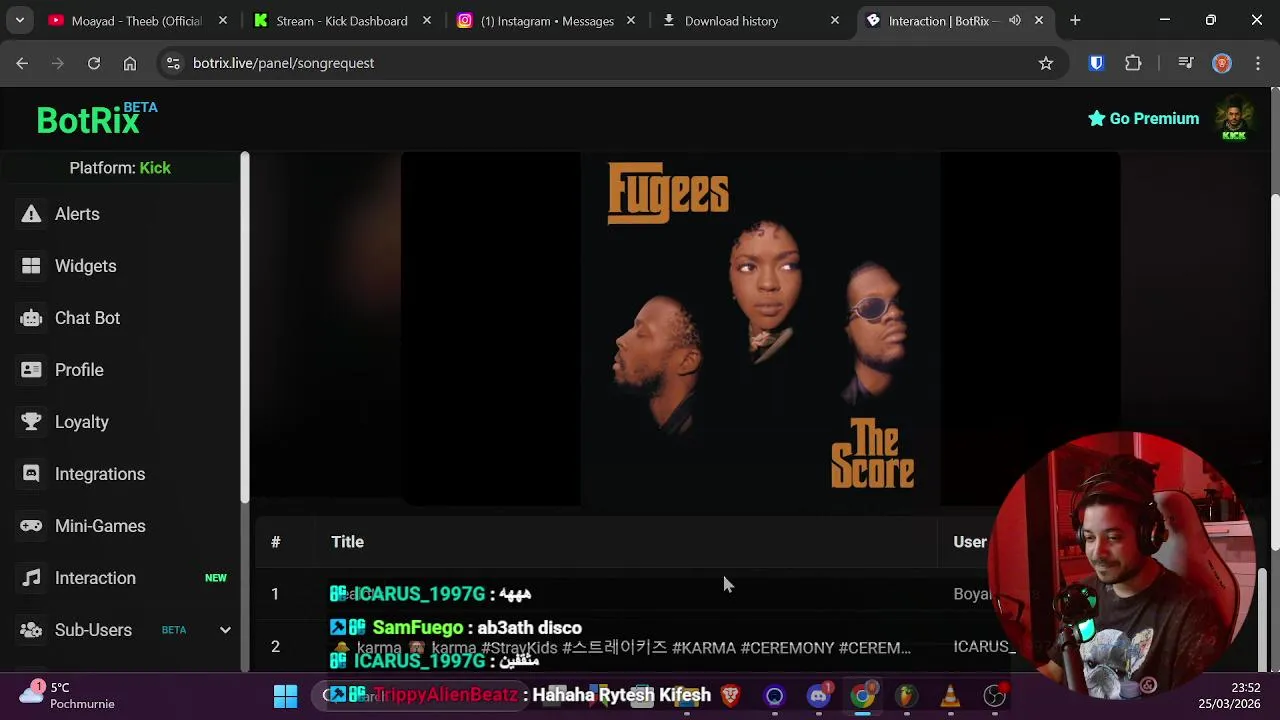Viewport: 1280px width, 720px height.
Task: Click the # column header
Action: (275, 542)
